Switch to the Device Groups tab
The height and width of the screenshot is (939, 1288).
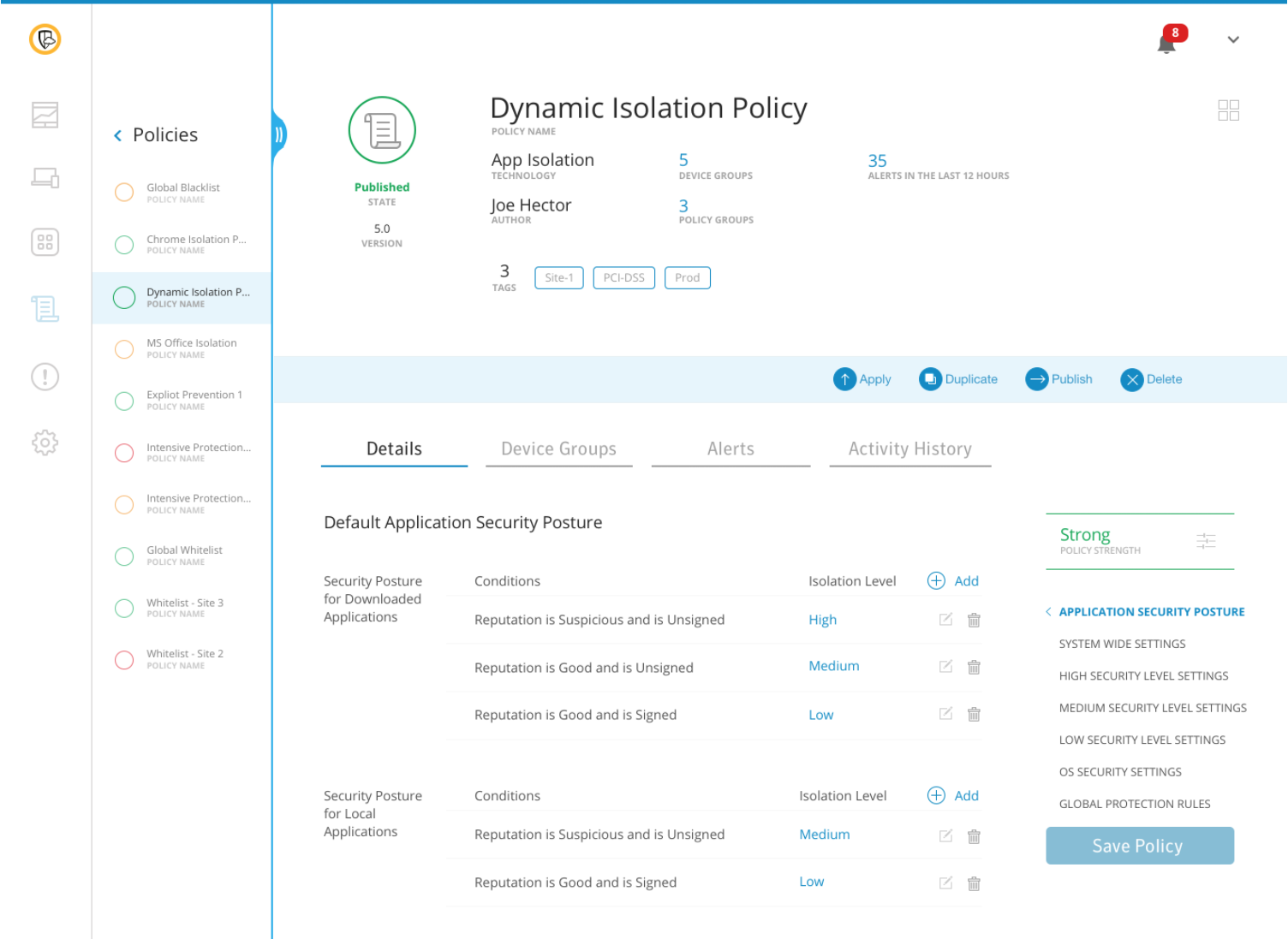[x=558, y=449]
